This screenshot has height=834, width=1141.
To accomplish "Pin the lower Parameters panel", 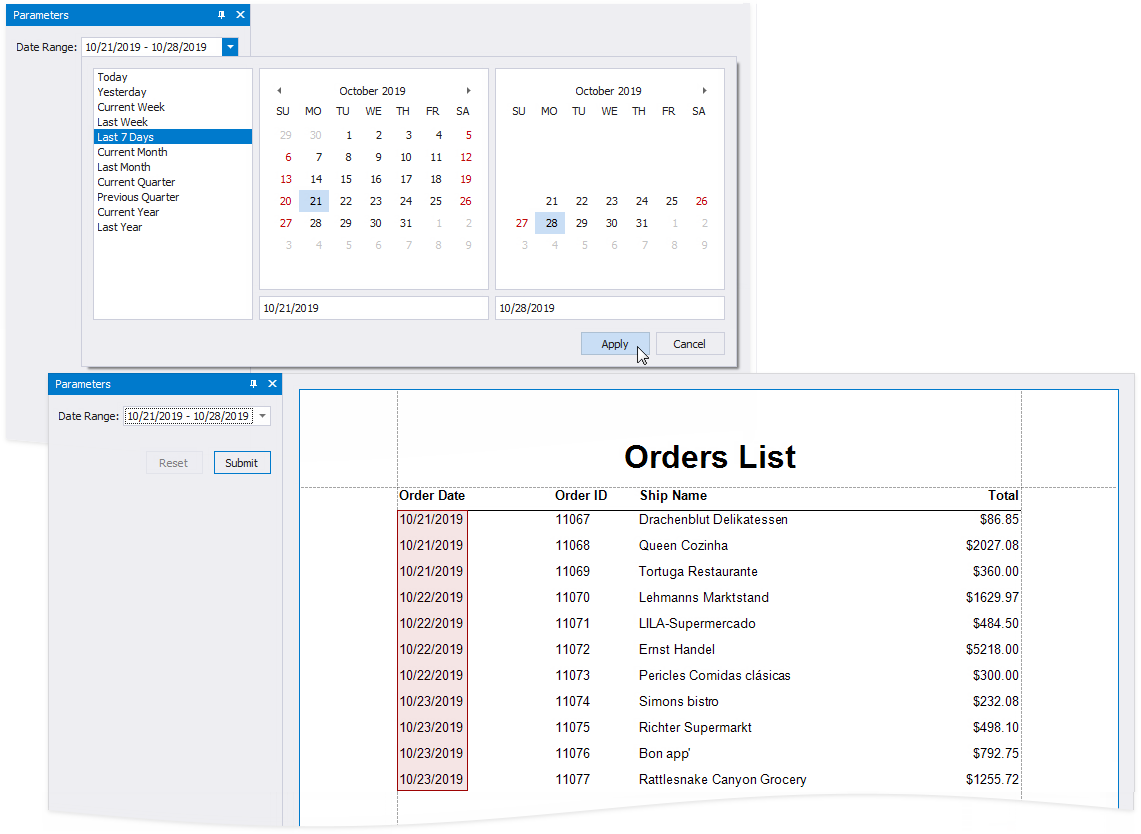I will coord(254,384).
